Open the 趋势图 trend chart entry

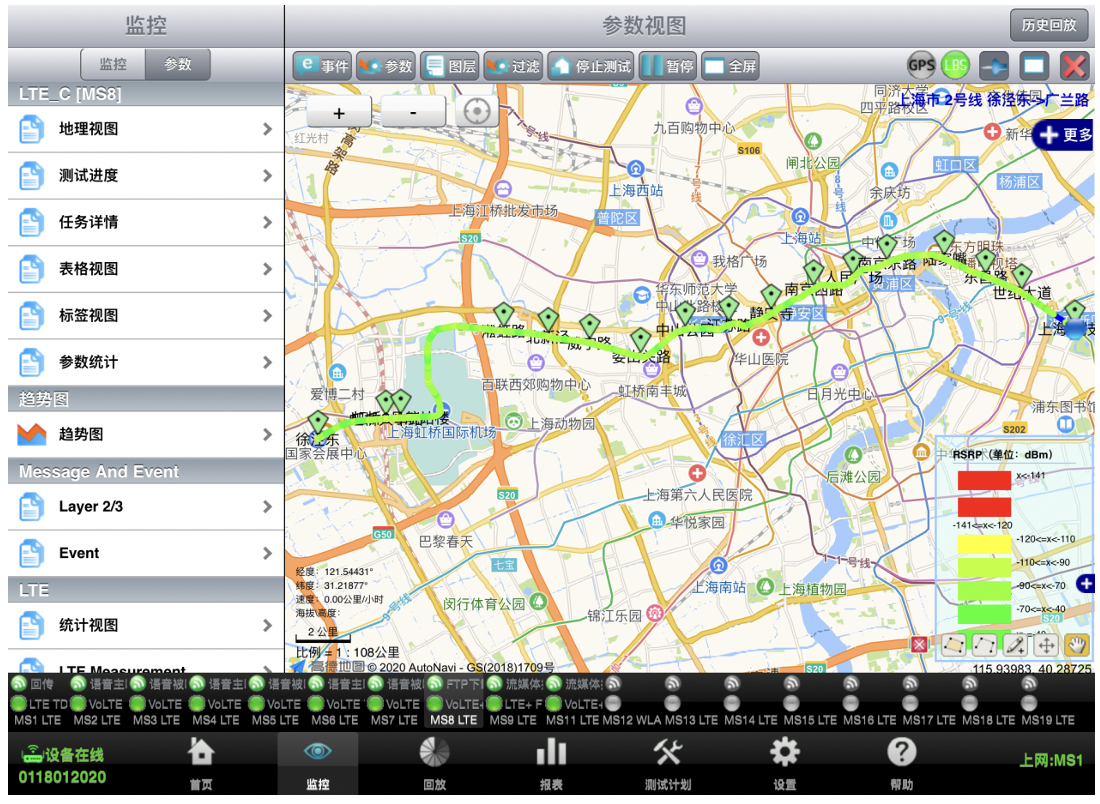[x=146, y=435]
